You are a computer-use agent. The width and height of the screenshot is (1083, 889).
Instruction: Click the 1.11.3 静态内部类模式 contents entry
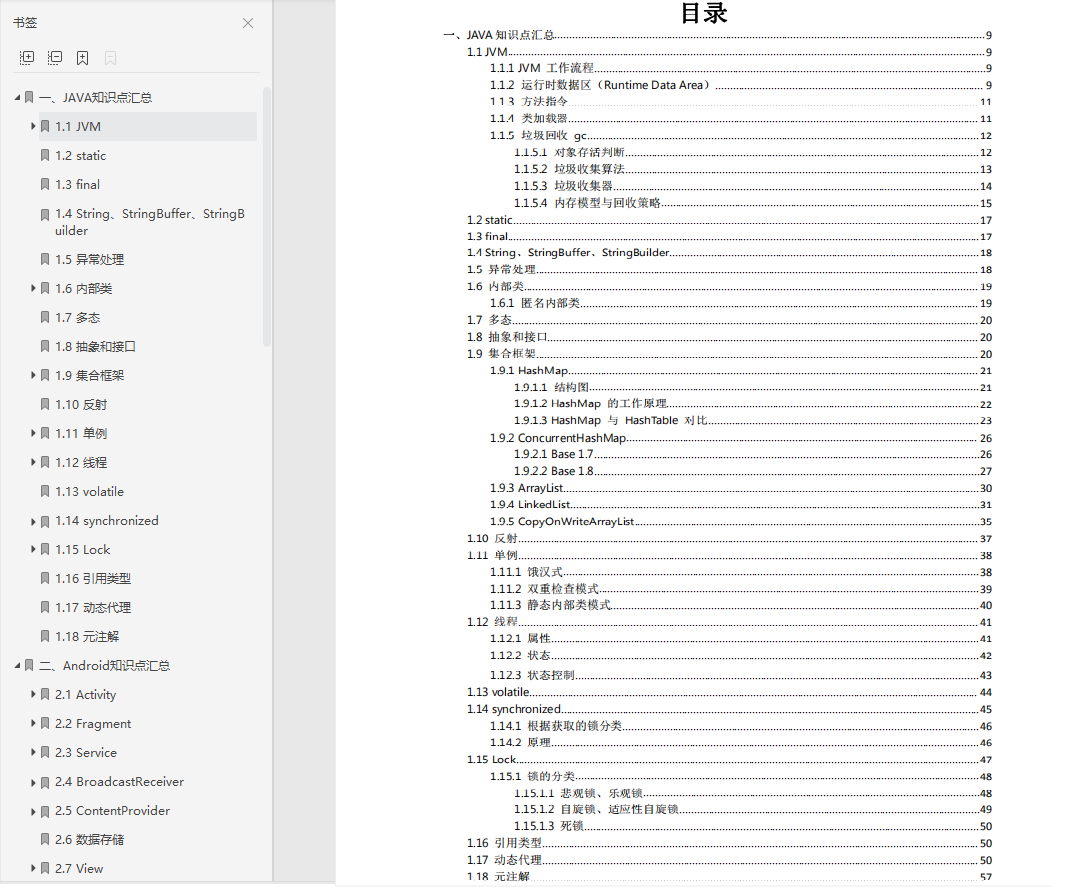tap(740, 605)
